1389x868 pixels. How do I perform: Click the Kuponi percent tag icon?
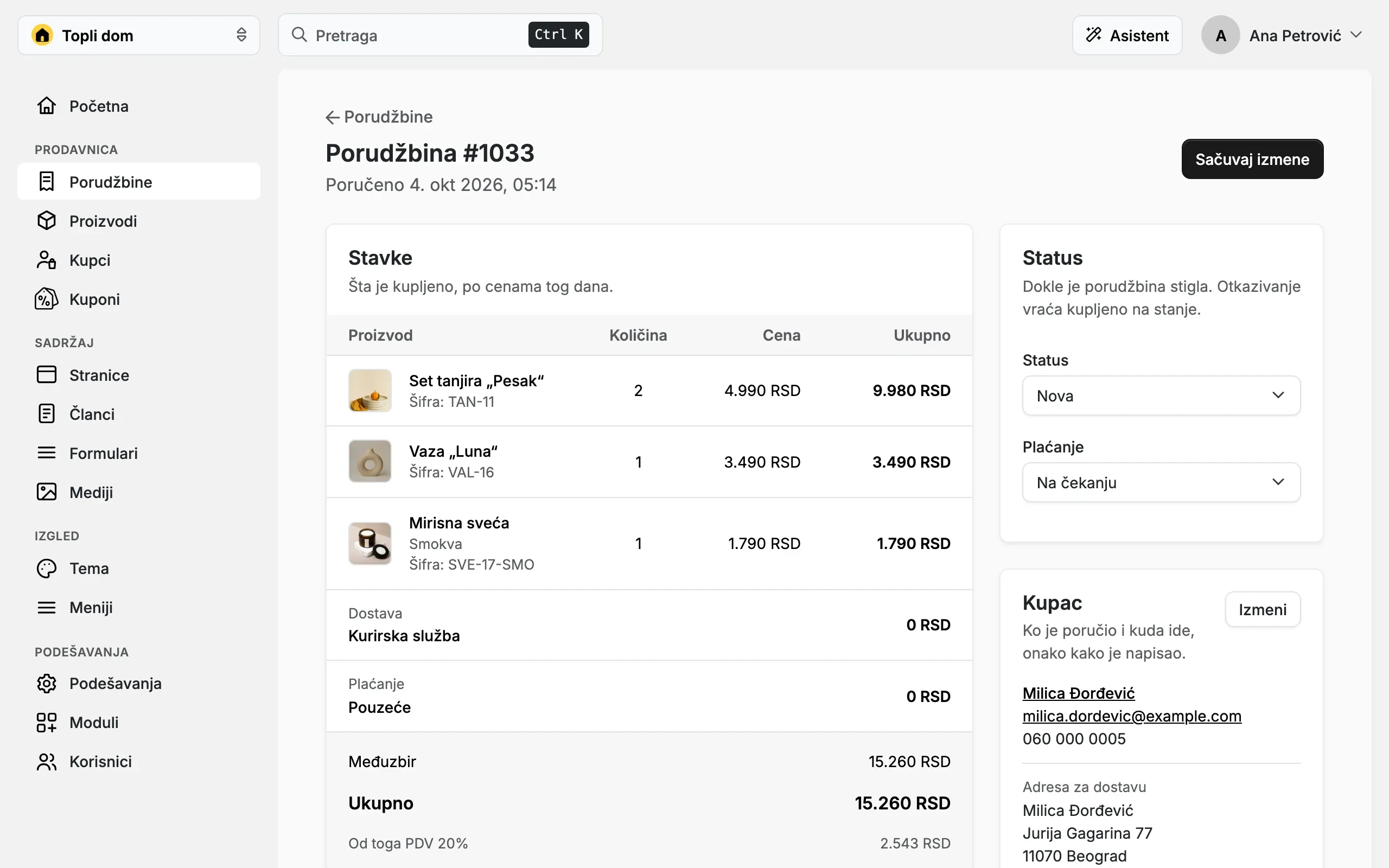pos(47,299)
